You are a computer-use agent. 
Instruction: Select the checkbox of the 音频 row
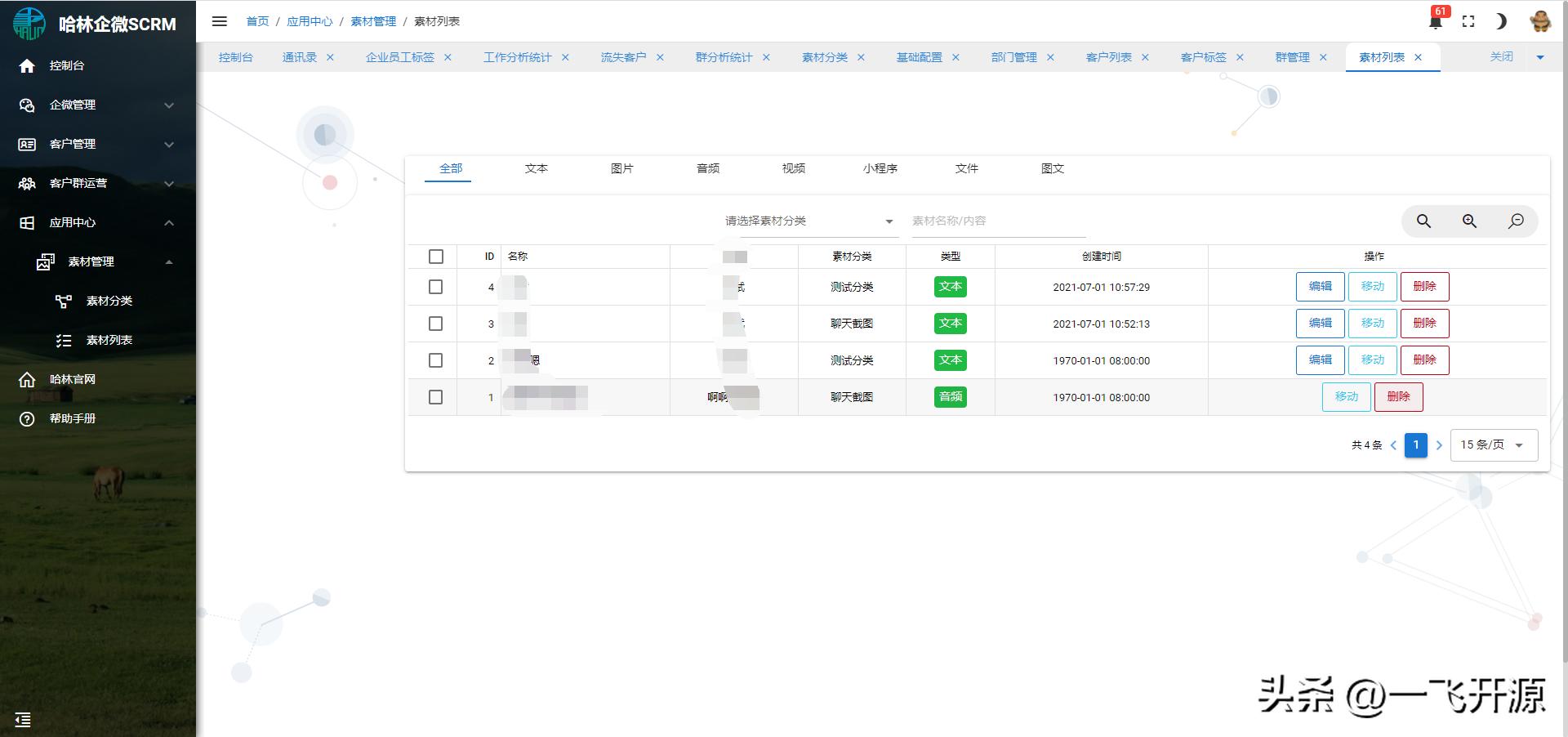click(436, 397)
